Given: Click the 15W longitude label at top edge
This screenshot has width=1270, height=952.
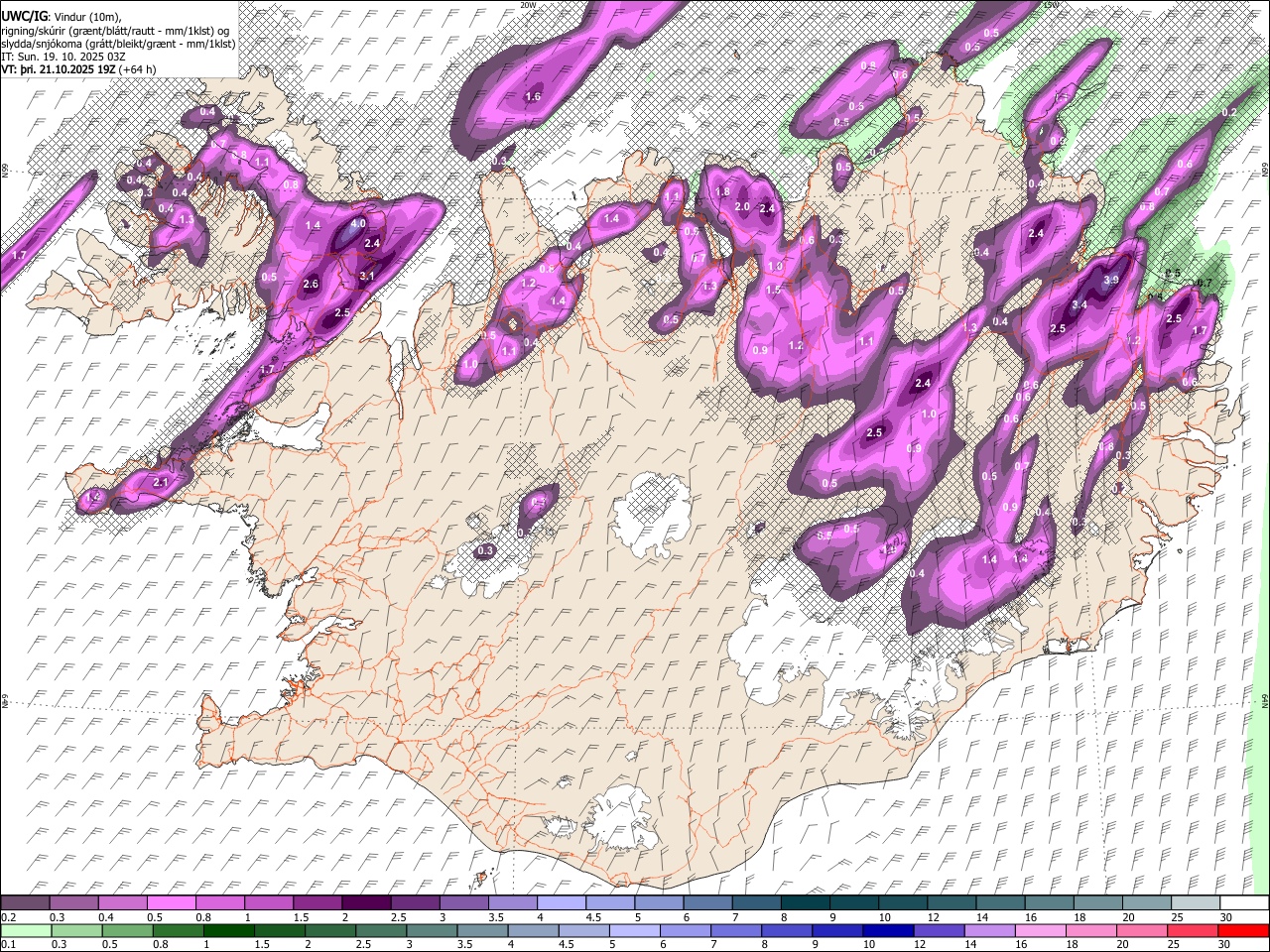Looking at the screenshot, I should point(1052,5).
